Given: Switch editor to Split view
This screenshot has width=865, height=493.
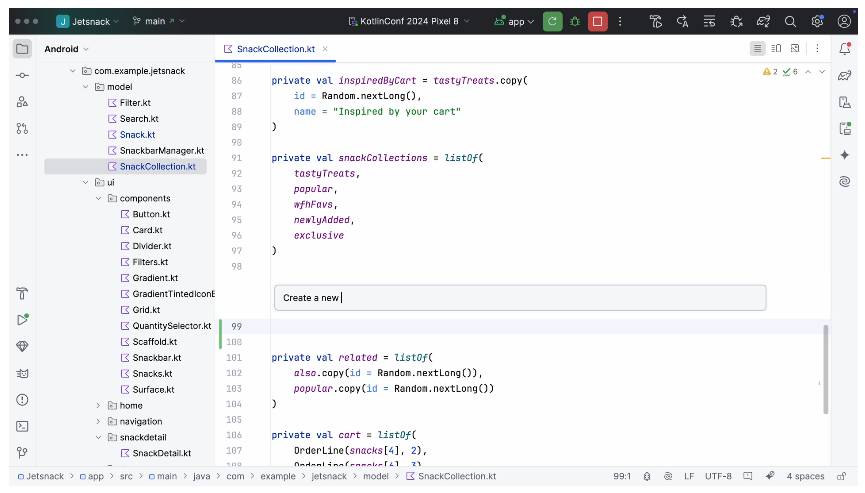Looking at the screenshot, I should tap(776, 49).
